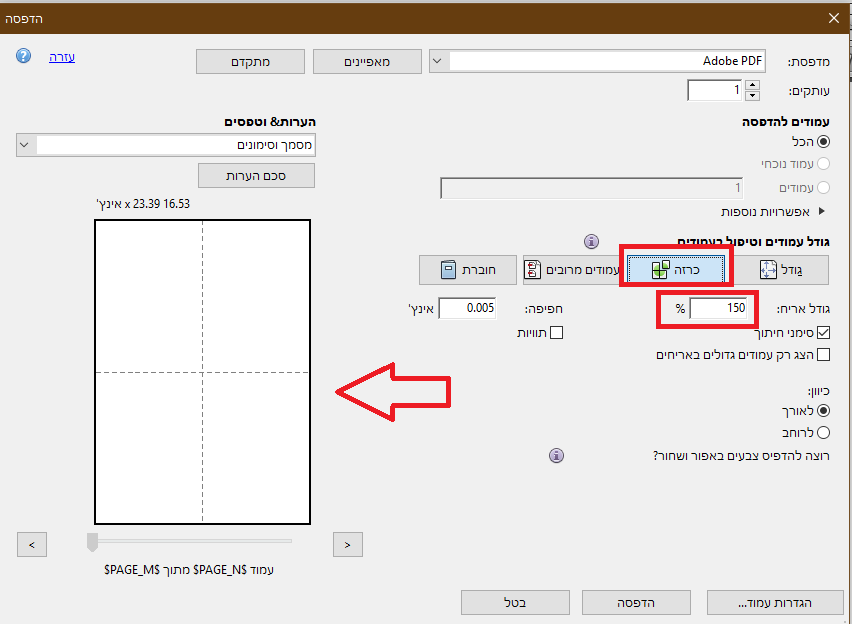The height and width of the screenshot is (624, 852).
Task: Select the הכל all pages radio button
Action: [823, 142]
